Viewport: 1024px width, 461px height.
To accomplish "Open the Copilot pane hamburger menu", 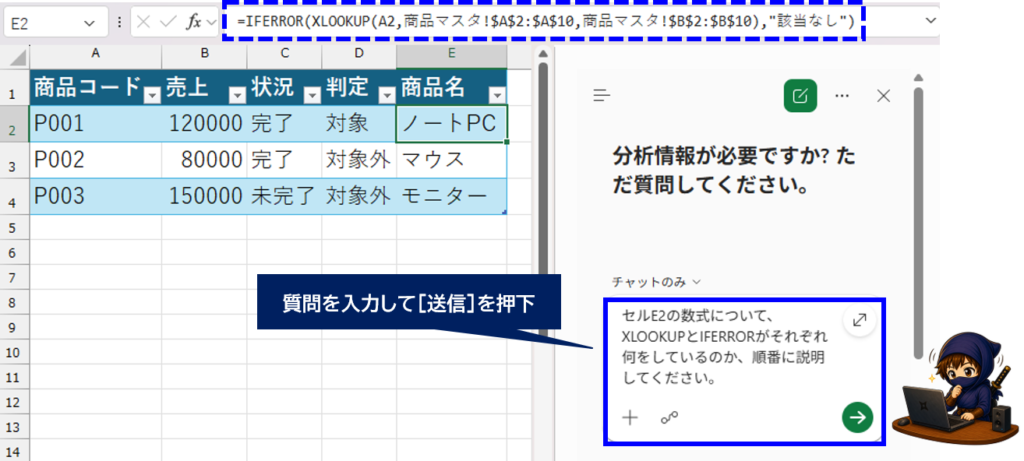I will pos(601,96).
